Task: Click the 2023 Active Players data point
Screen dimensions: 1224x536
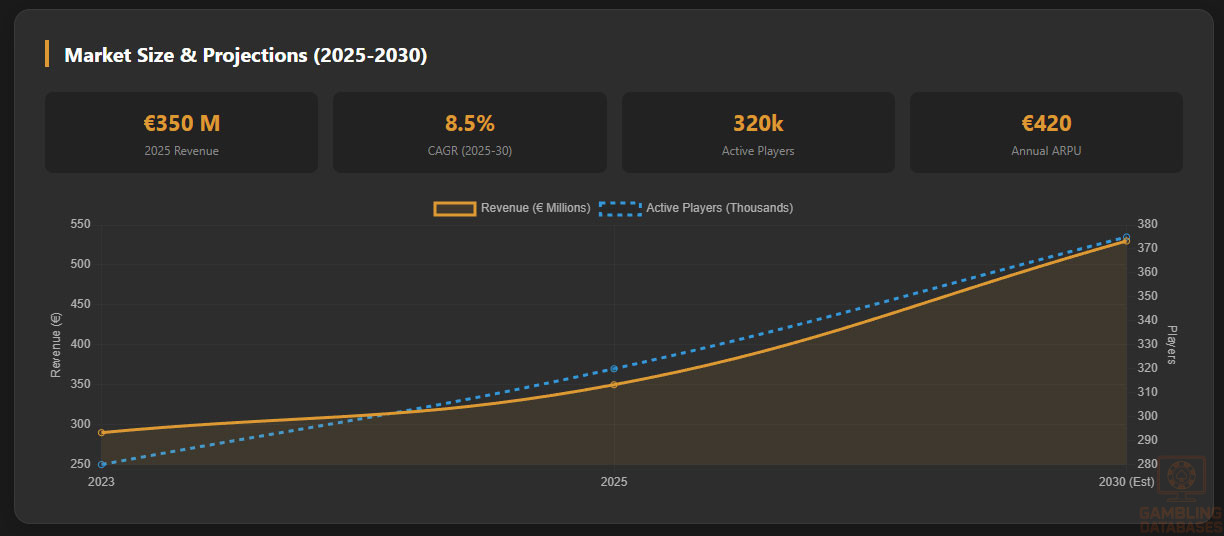Action: tap(101, 464)
